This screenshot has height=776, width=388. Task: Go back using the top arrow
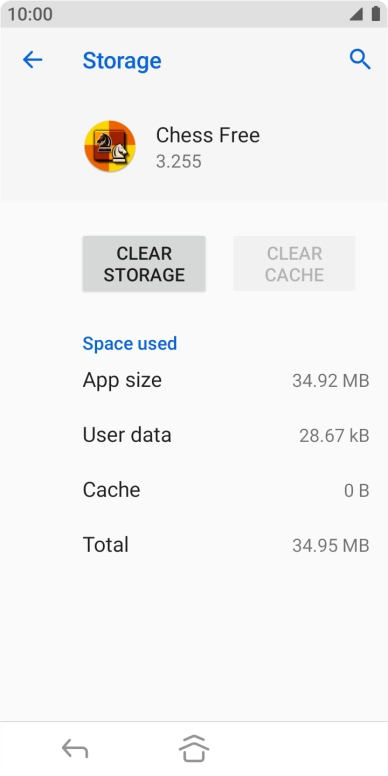click(x=32, y=60)
